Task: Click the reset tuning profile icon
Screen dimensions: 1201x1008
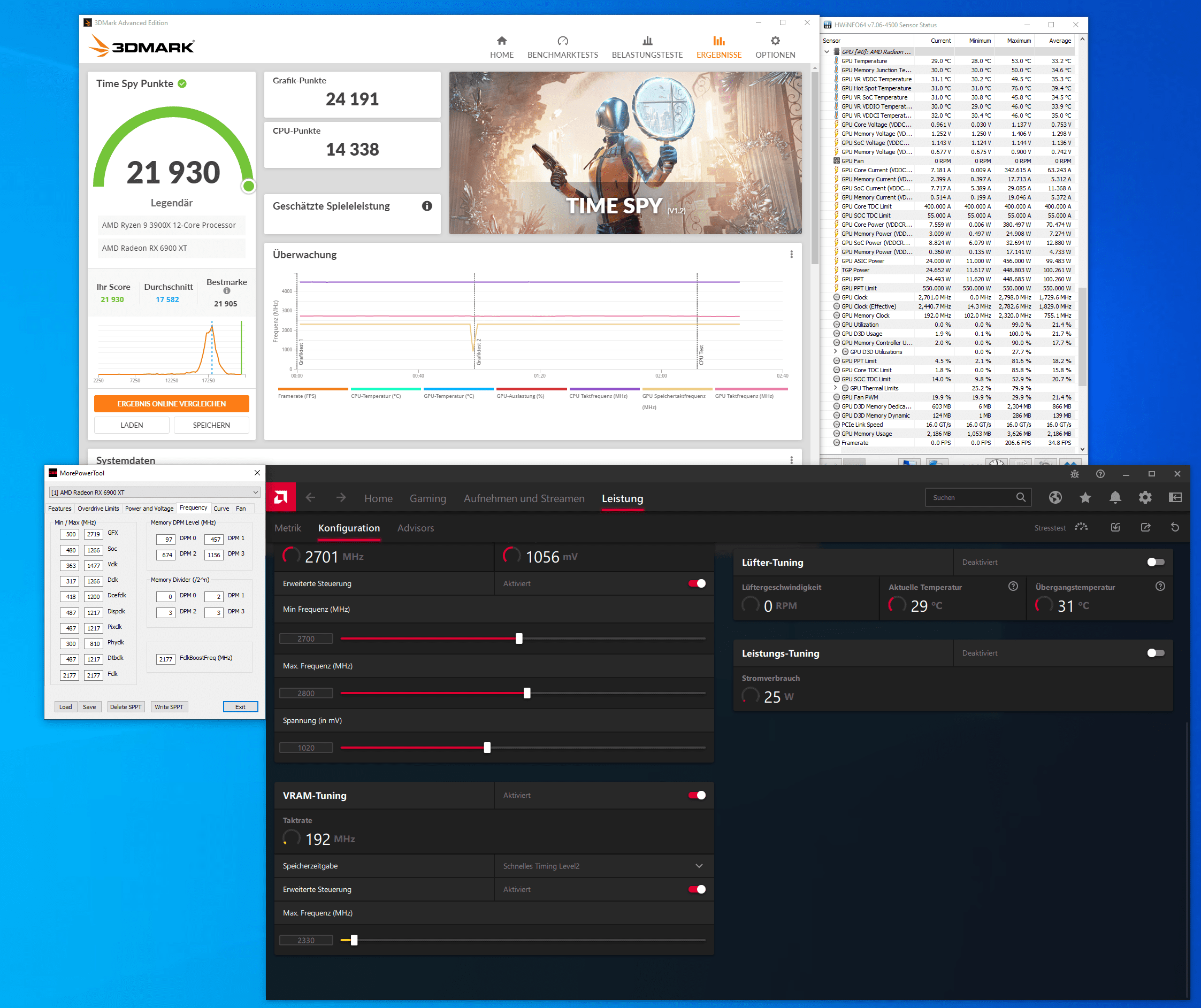Action: click(1175, 527)
